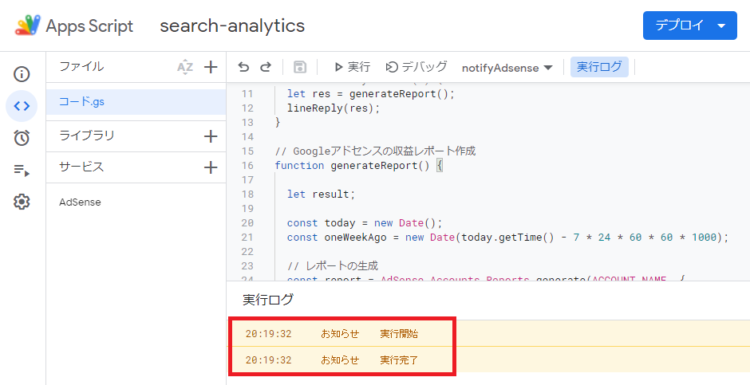Save the project with floppy icon
The width and height of the screenshot is (750, 385).
point(300,67)
